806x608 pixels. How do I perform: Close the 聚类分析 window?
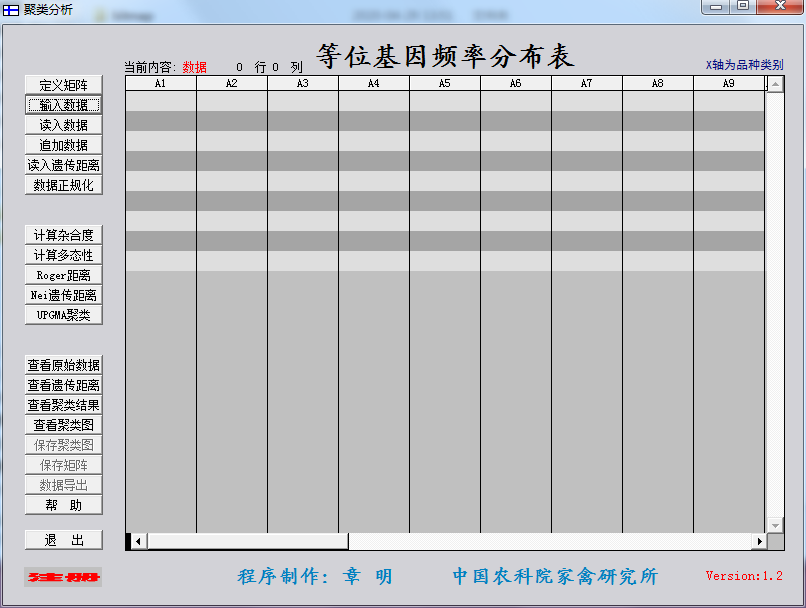(780, 7)
